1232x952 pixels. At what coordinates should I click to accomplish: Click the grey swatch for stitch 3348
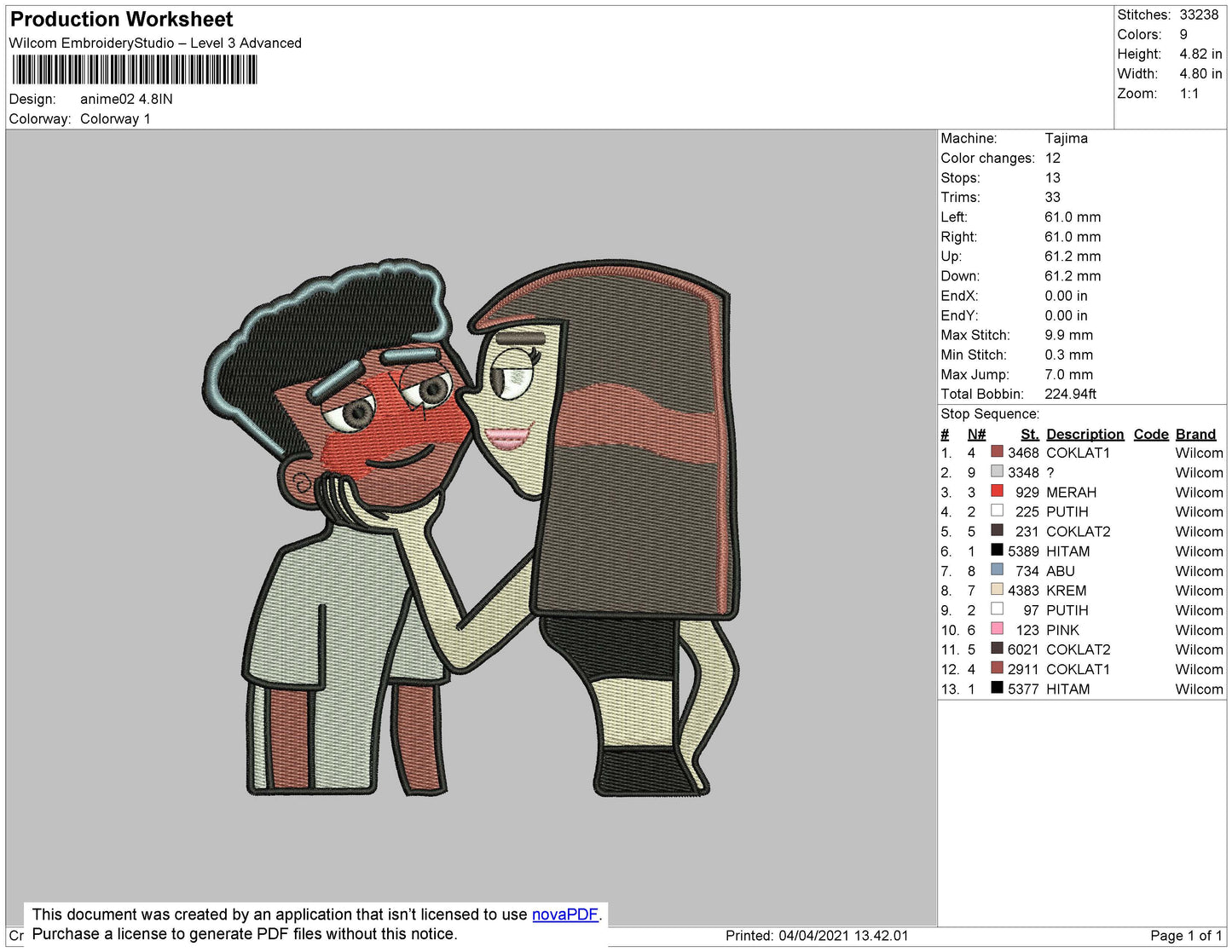[x=997, y=471]
